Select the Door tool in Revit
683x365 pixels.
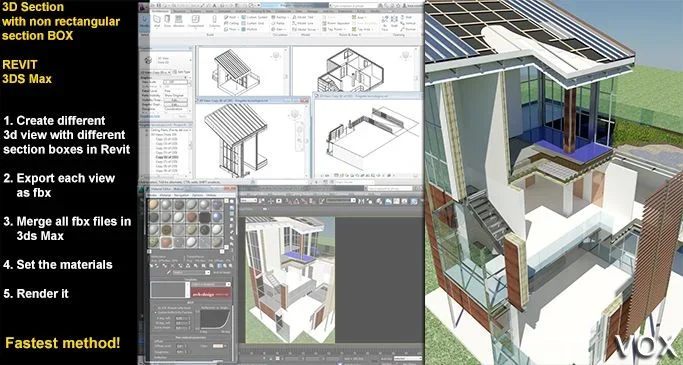click(167, 21)
